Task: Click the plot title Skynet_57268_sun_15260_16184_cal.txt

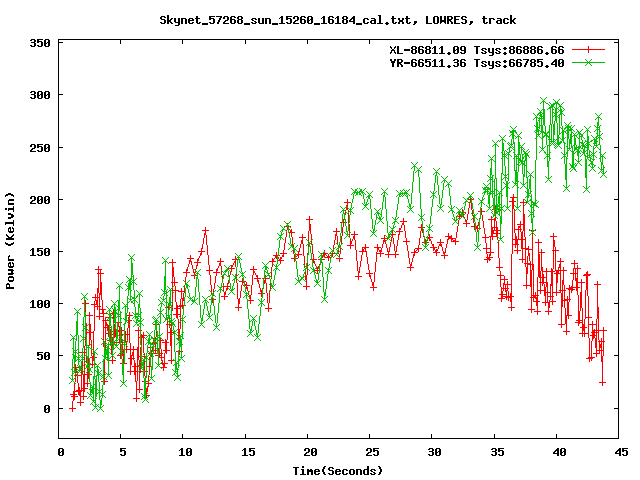Action: (337, 20)
